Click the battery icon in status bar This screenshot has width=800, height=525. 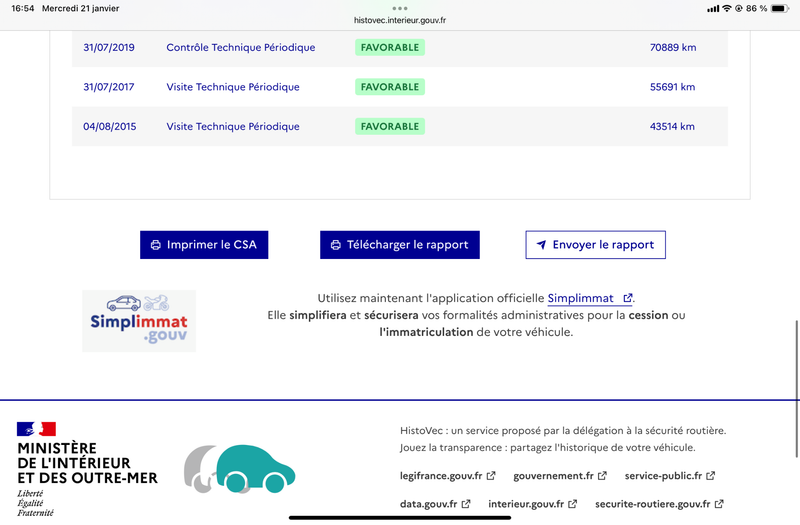click(779, 8)
